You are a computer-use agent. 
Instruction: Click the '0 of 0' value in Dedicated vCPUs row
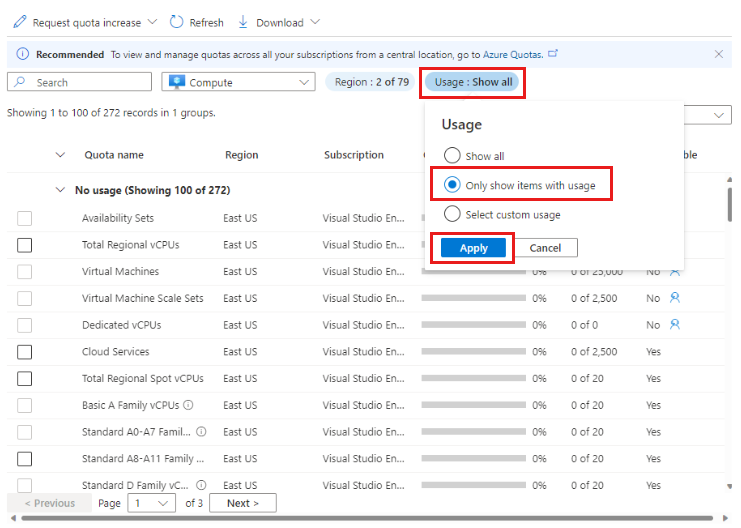coord(584,325)
